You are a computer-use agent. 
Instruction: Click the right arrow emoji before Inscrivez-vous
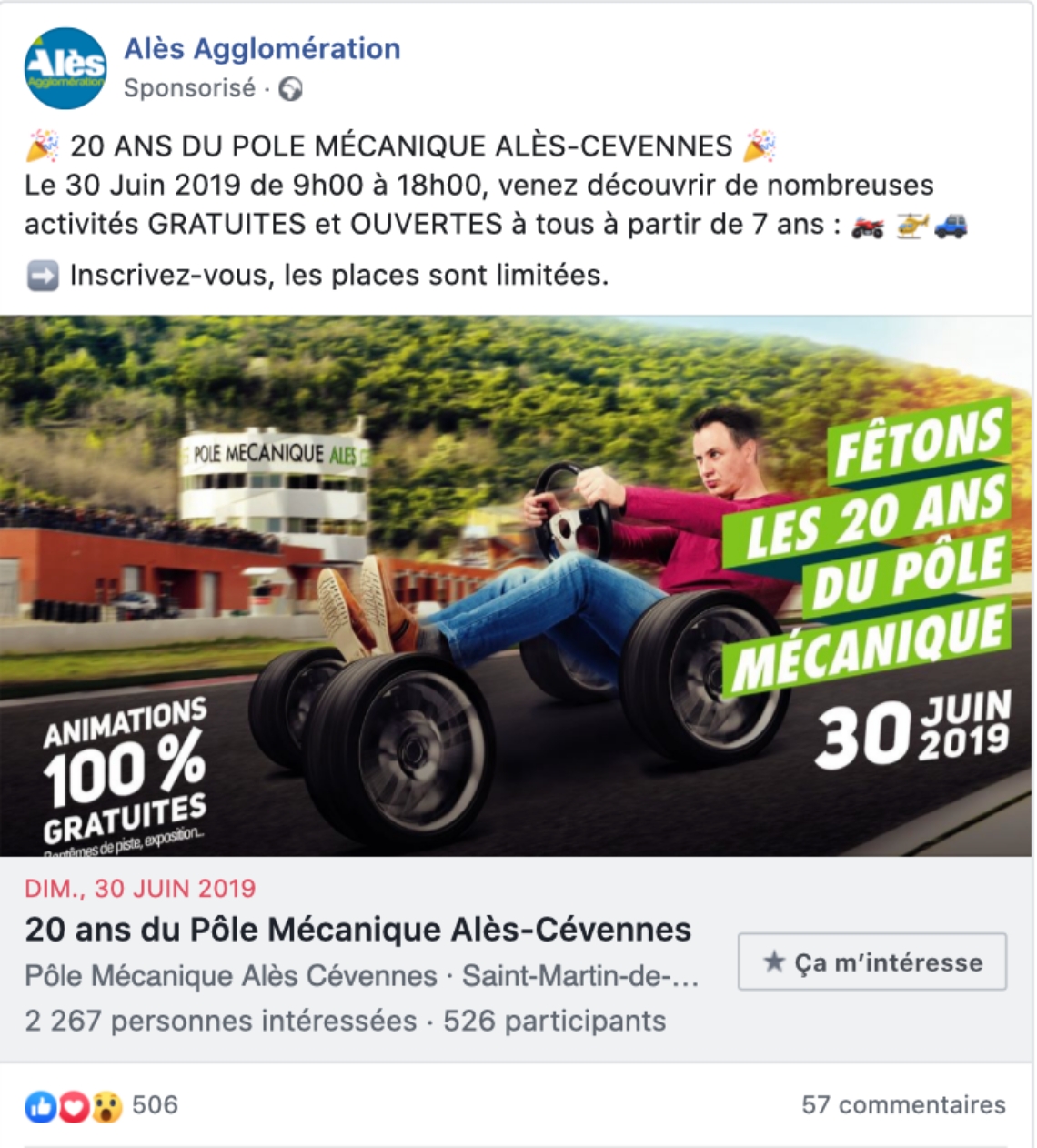43,275
